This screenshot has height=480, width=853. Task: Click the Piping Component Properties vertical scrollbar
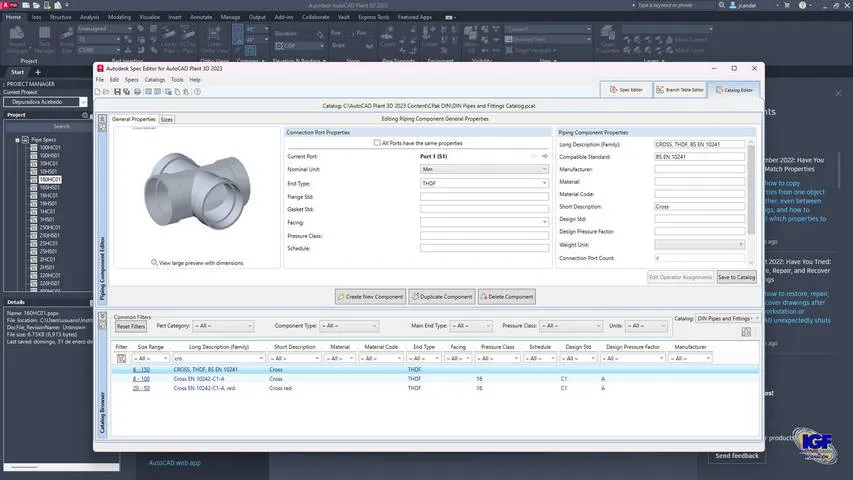coord(751,201)
